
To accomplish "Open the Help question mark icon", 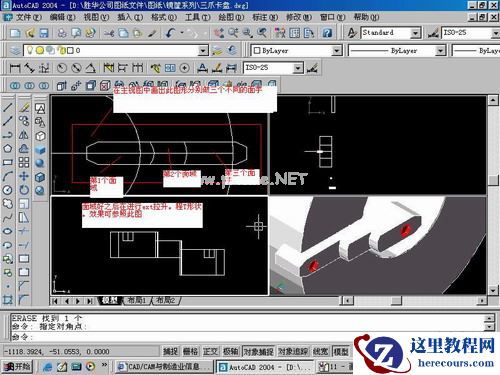I will (327, 33).
